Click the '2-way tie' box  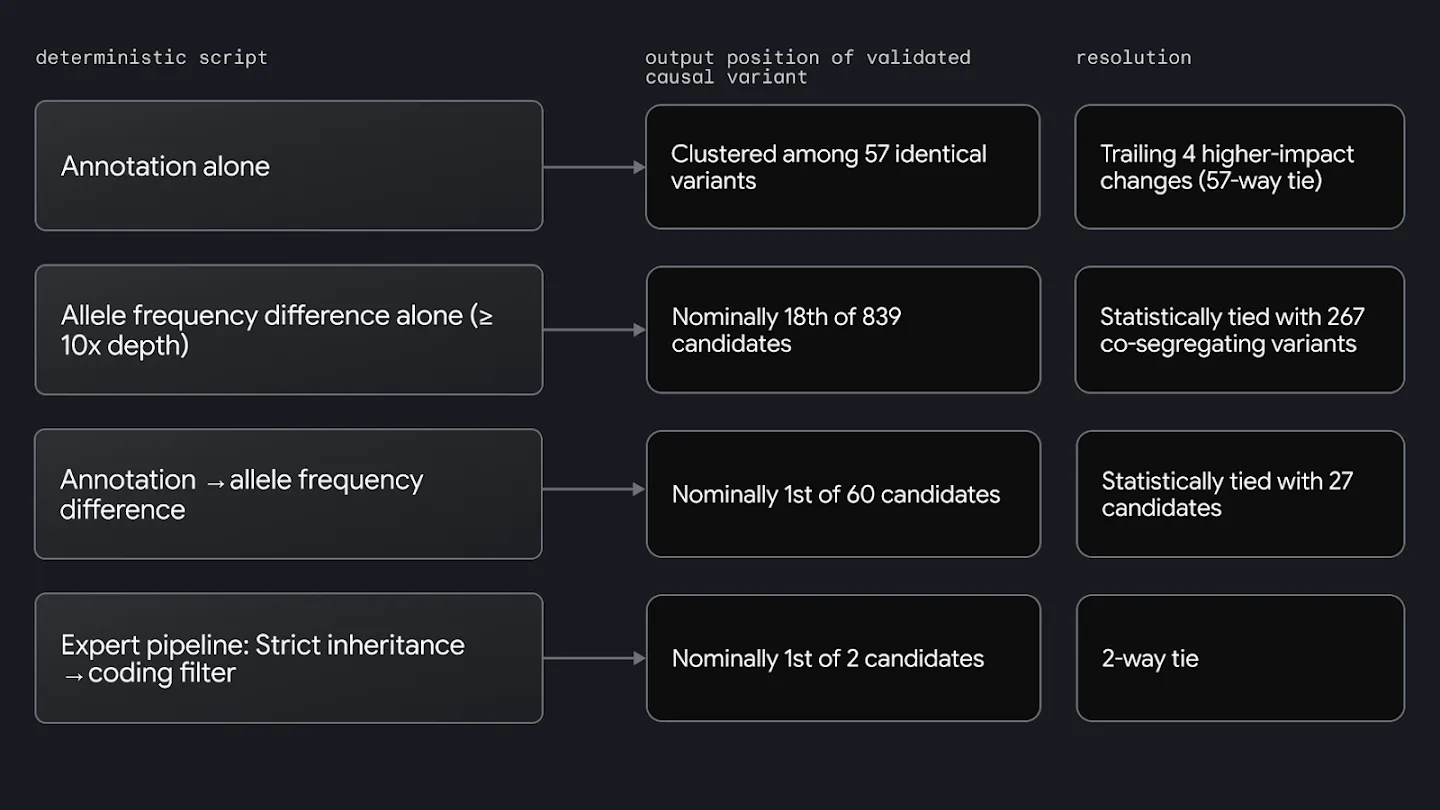(1241, 658)
